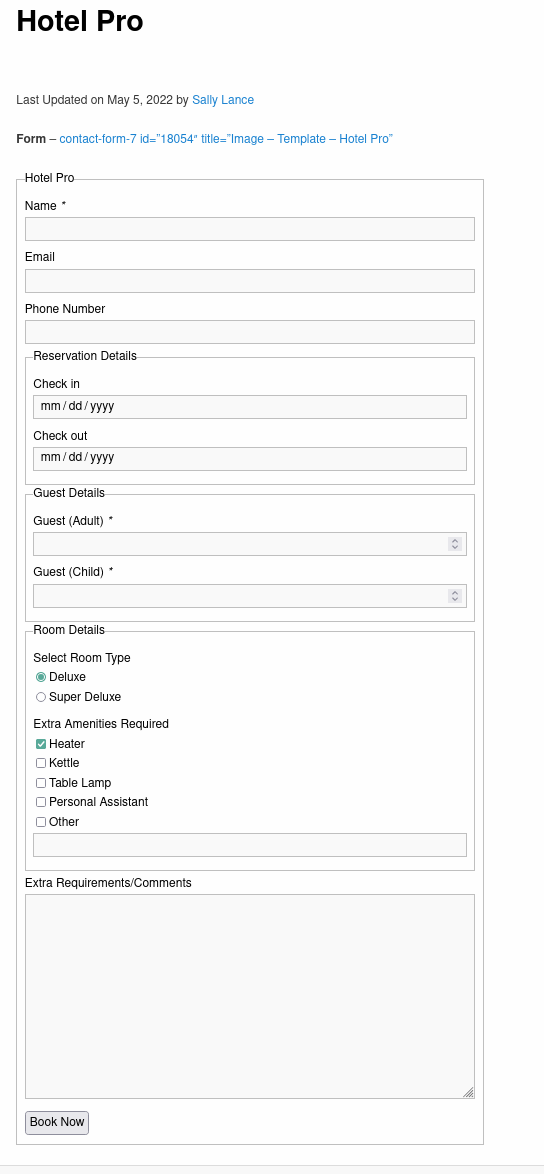Image resolution: width=544 pixels, height=1174 pixels.
Task: Click the Extra Requirements/Comments textarea
Action: (x=250, y=997)
